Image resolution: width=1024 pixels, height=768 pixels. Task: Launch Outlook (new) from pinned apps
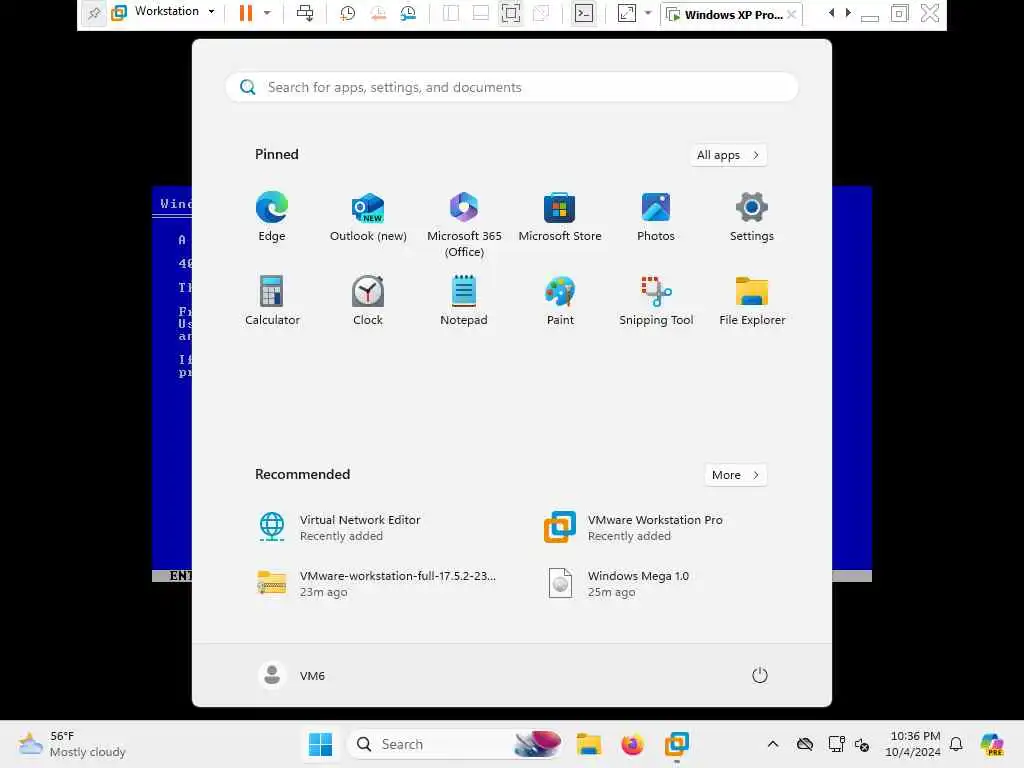click(368, 217)
